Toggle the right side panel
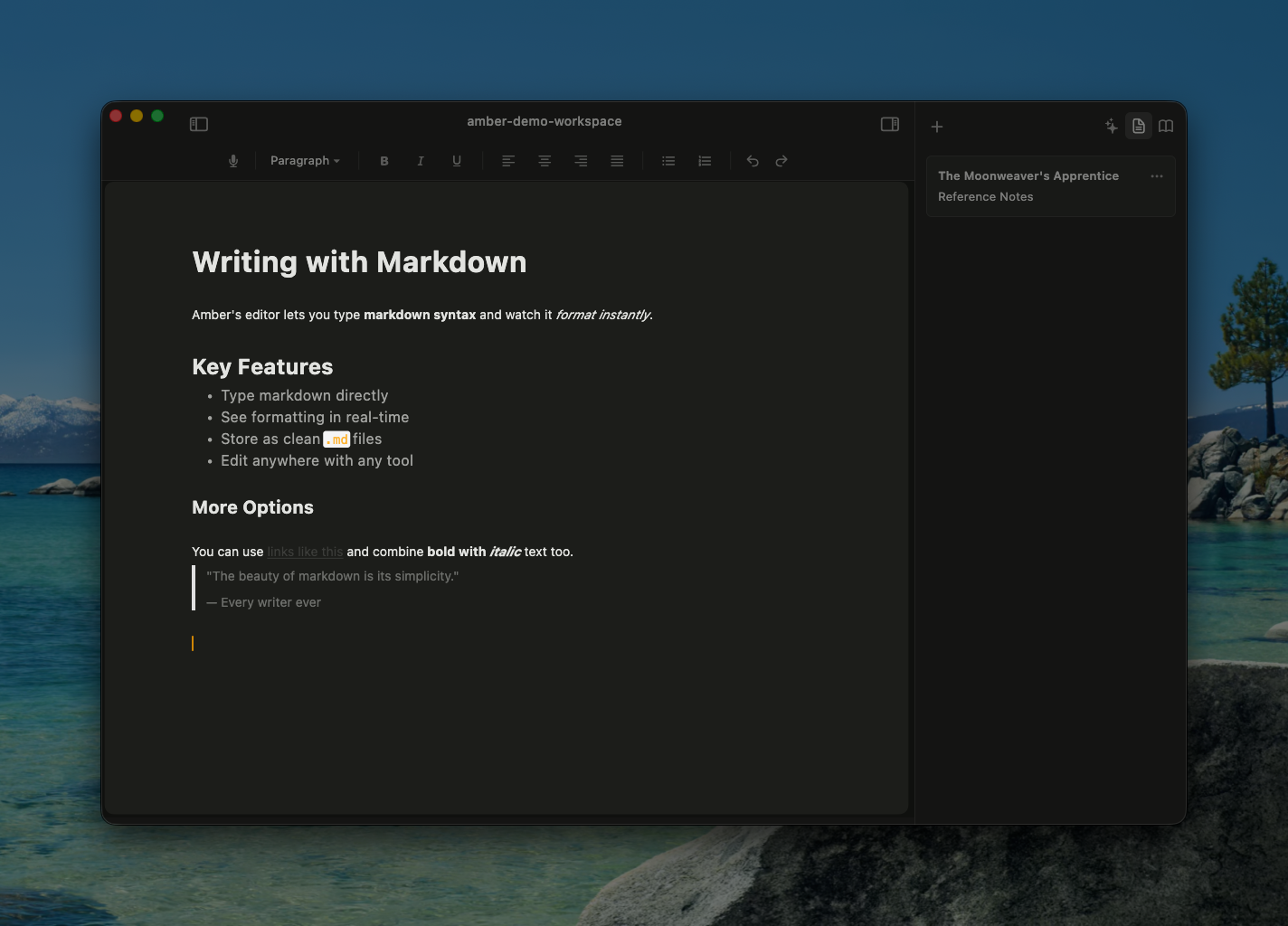Screen dimensions: 1288x926 pyautogui.click(x=889, y=124)
